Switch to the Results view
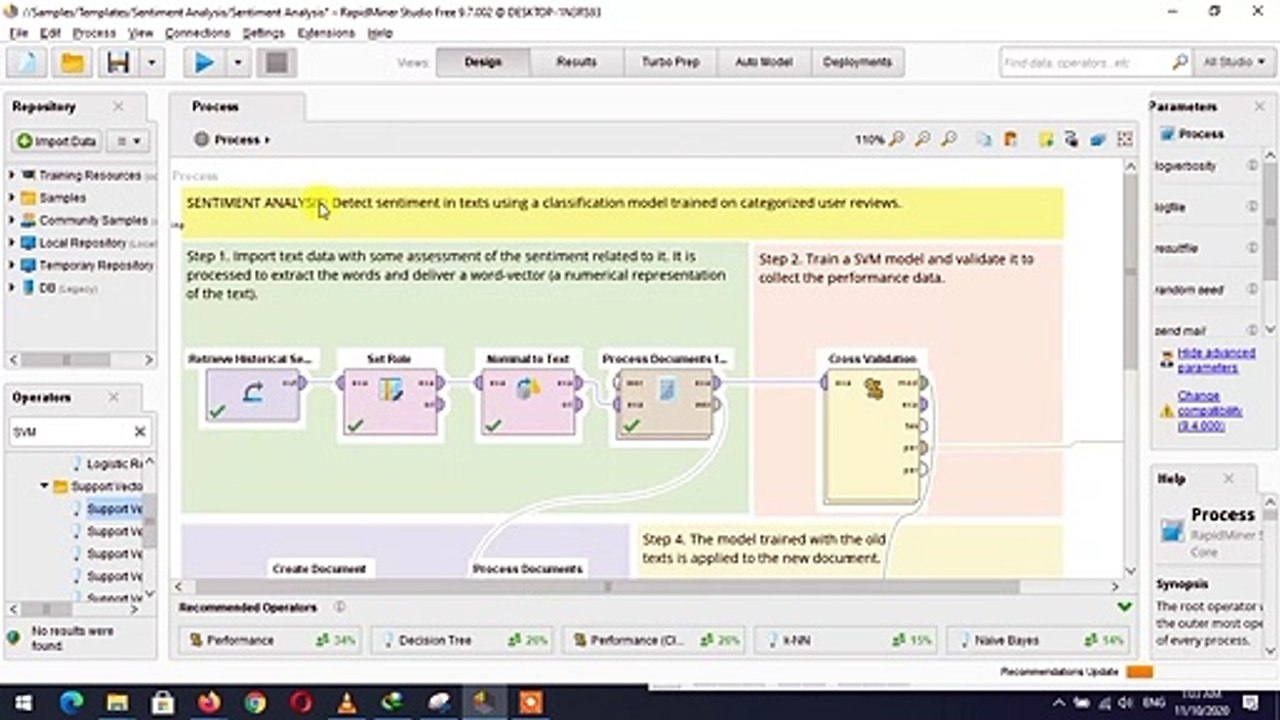This screenshot has width=1280, height=720. 576,62
